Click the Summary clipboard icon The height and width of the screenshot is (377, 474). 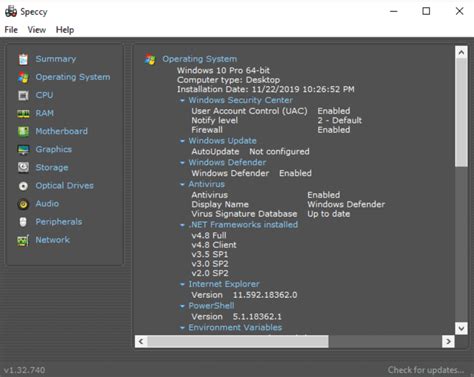point(23,59)
